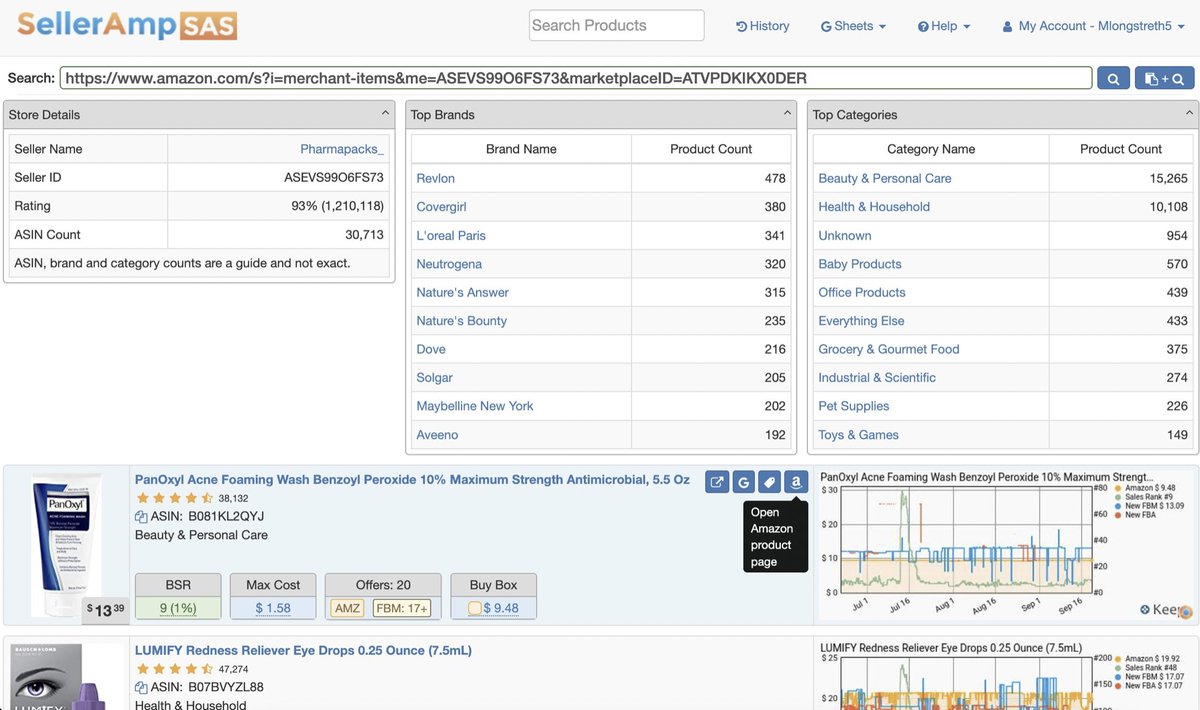
Task: Click the add-and-search button beside the magnifier
Action: [x=1164, y=79]
